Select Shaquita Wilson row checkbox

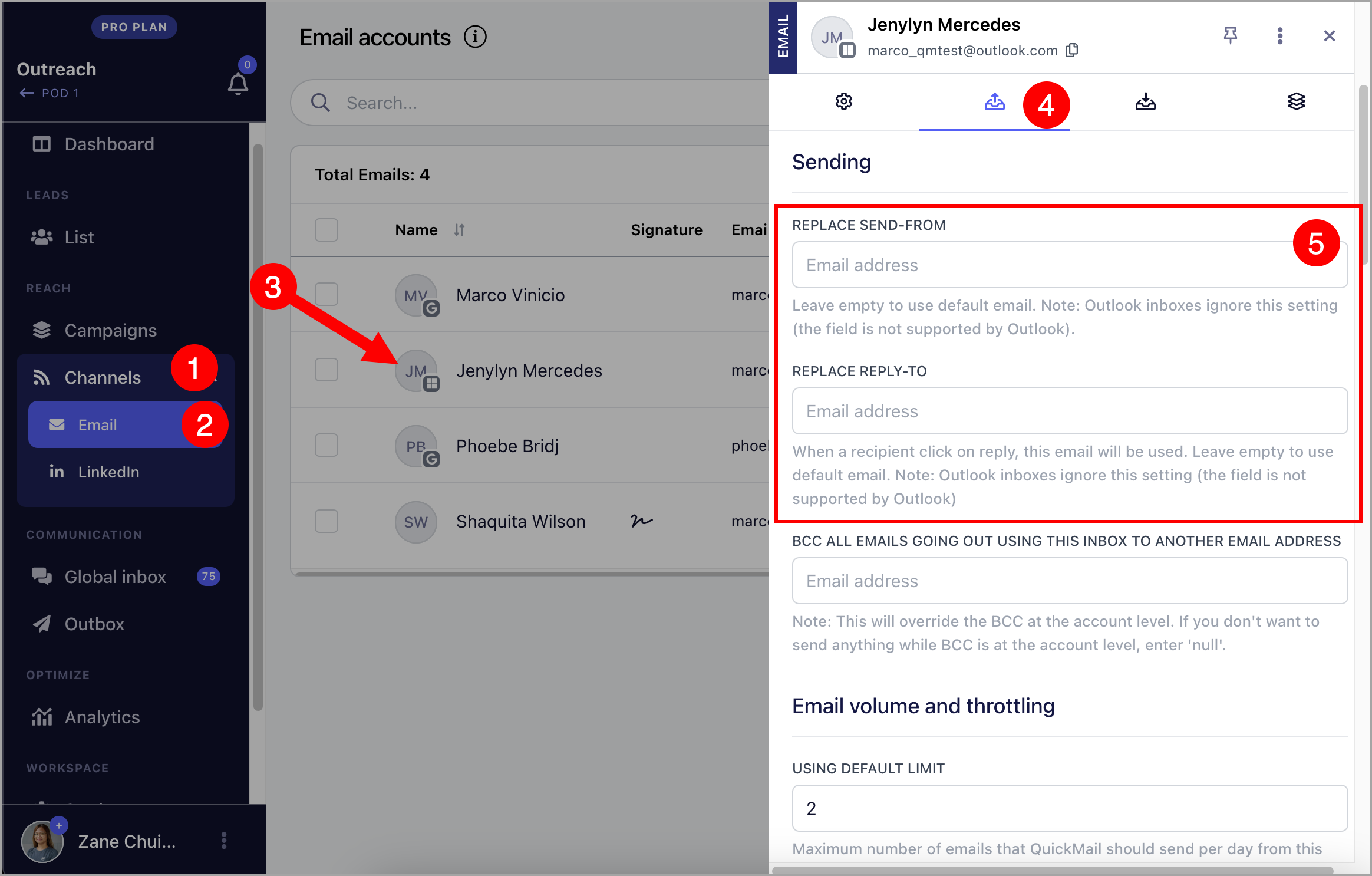pyautogui.click(x=326, y=521)
